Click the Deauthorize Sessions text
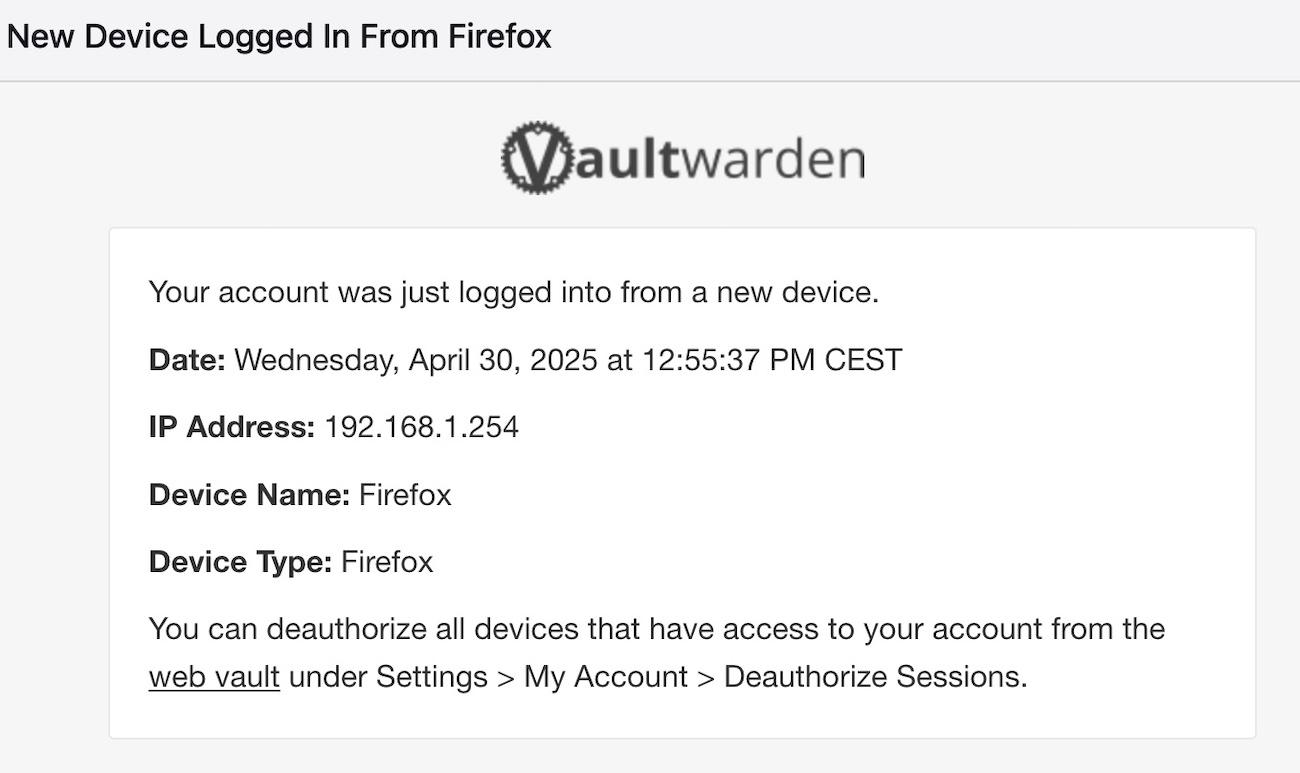This screenshot has width=1300, height=773. pos(873,677)
